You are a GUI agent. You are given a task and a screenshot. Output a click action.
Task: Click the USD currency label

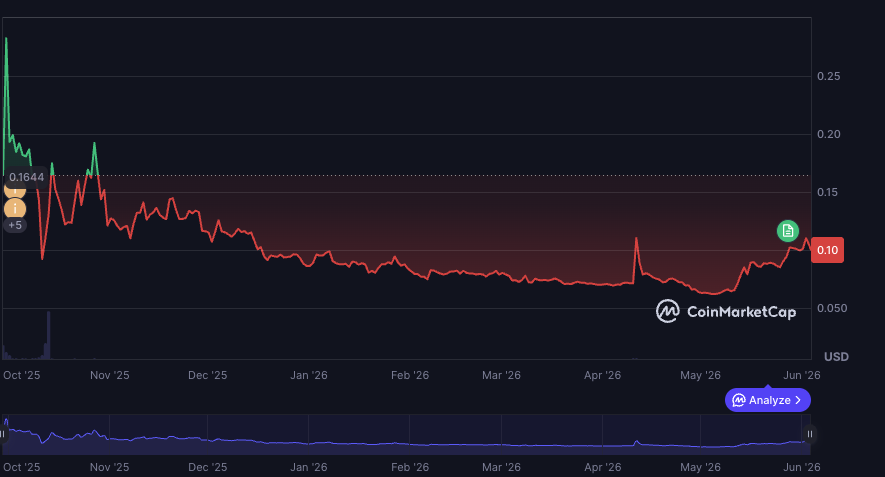(x=836, y=357)
